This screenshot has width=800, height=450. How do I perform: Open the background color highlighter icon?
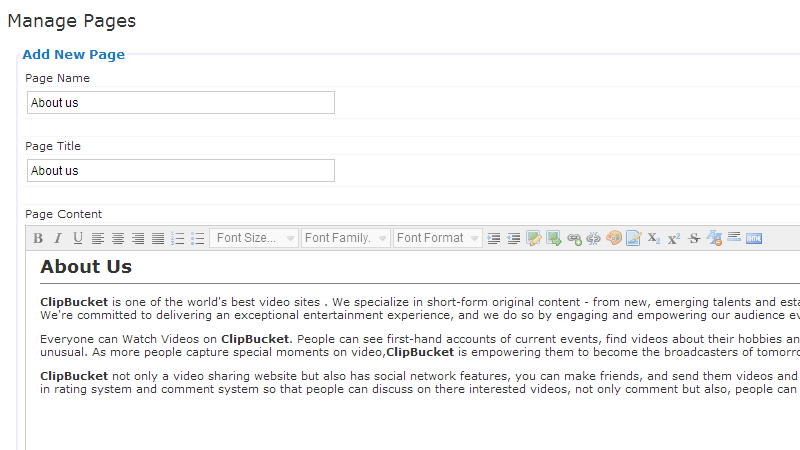coord(634,238)
